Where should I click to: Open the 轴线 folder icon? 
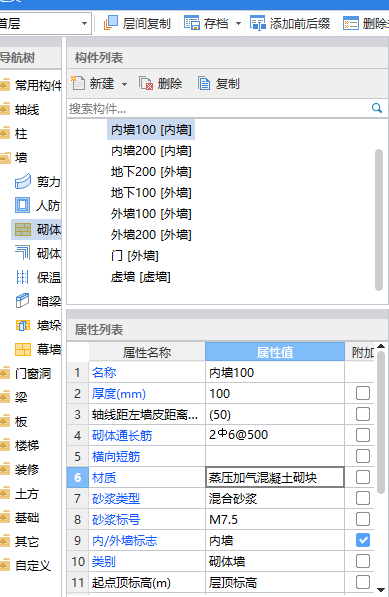tap(5, 110)
